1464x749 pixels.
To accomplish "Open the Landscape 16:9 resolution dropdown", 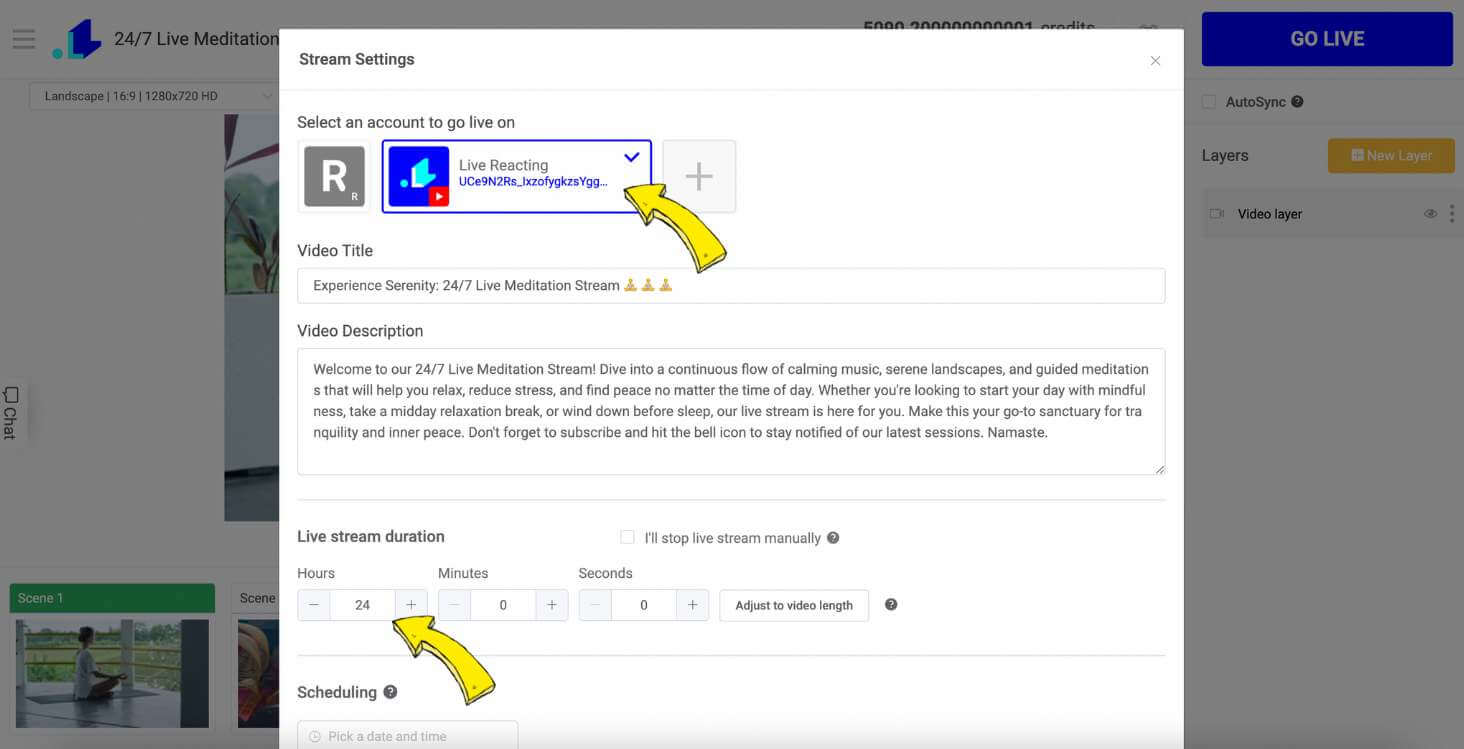I will 152,96.
